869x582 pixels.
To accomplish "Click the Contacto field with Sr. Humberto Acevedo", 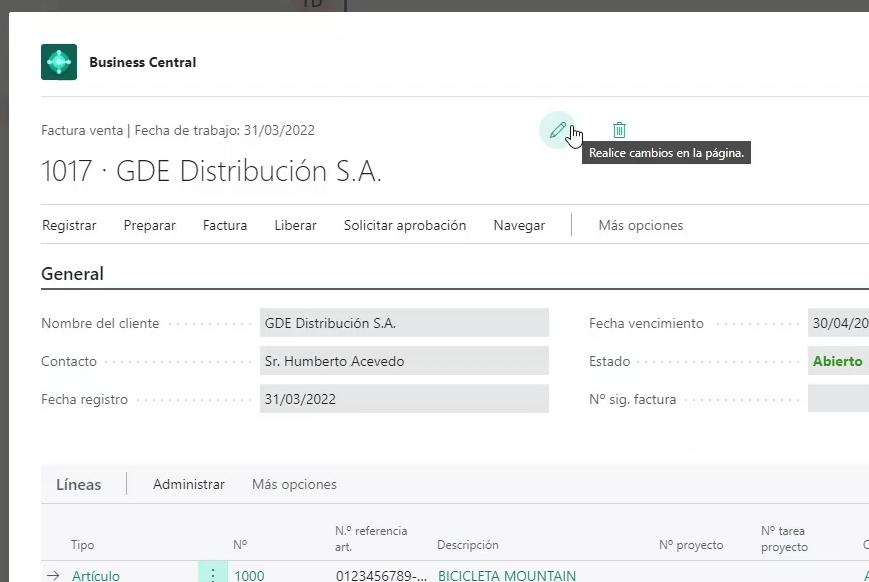I will (403, 361).
